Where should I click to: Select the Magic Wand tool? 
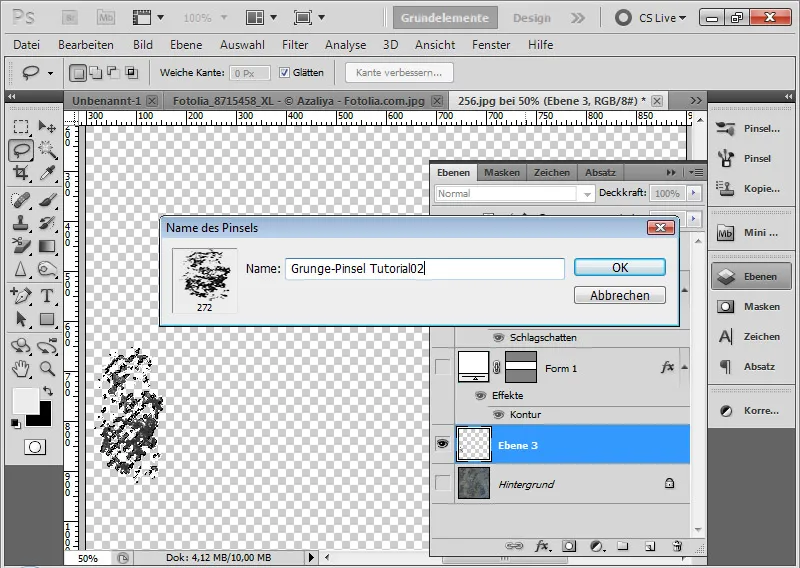(x=47, y=150)
